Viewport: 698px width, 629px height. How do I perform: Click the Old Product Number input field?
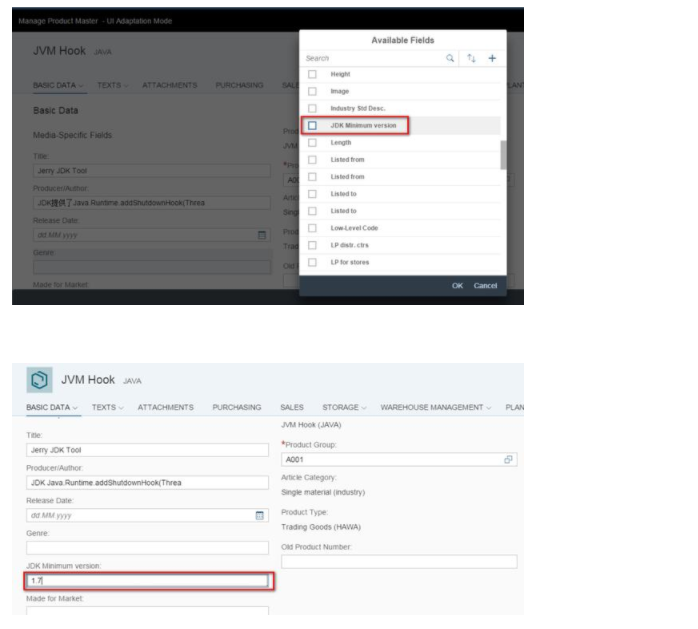pyautogui.click(x=399, y=561)
